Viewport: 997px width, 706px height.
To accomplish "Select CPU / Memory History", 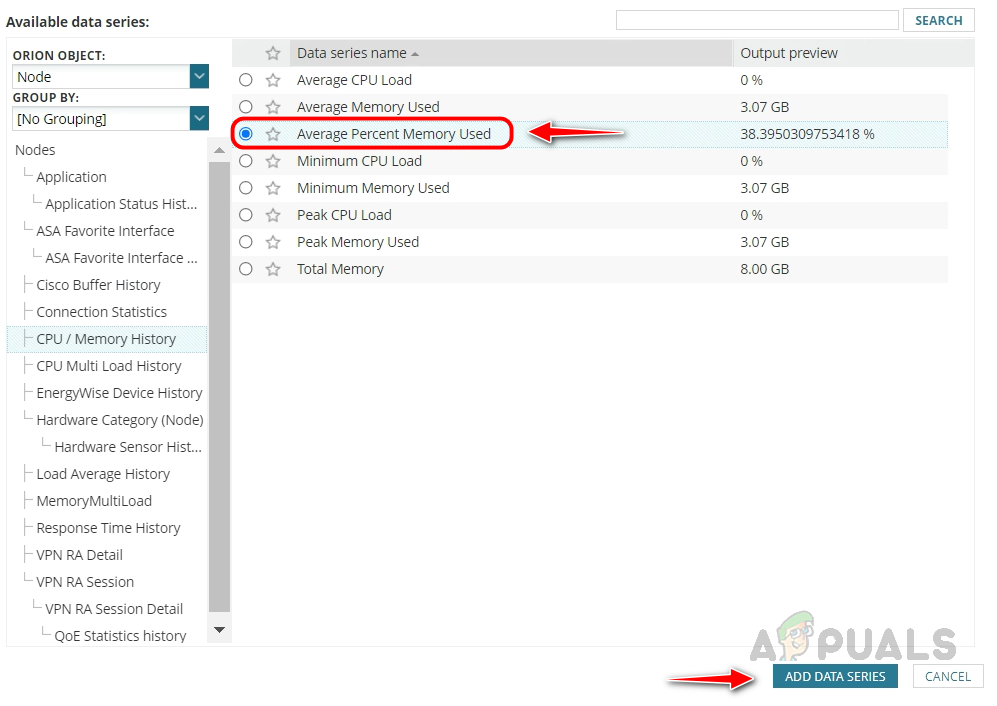I will [106, 339].
